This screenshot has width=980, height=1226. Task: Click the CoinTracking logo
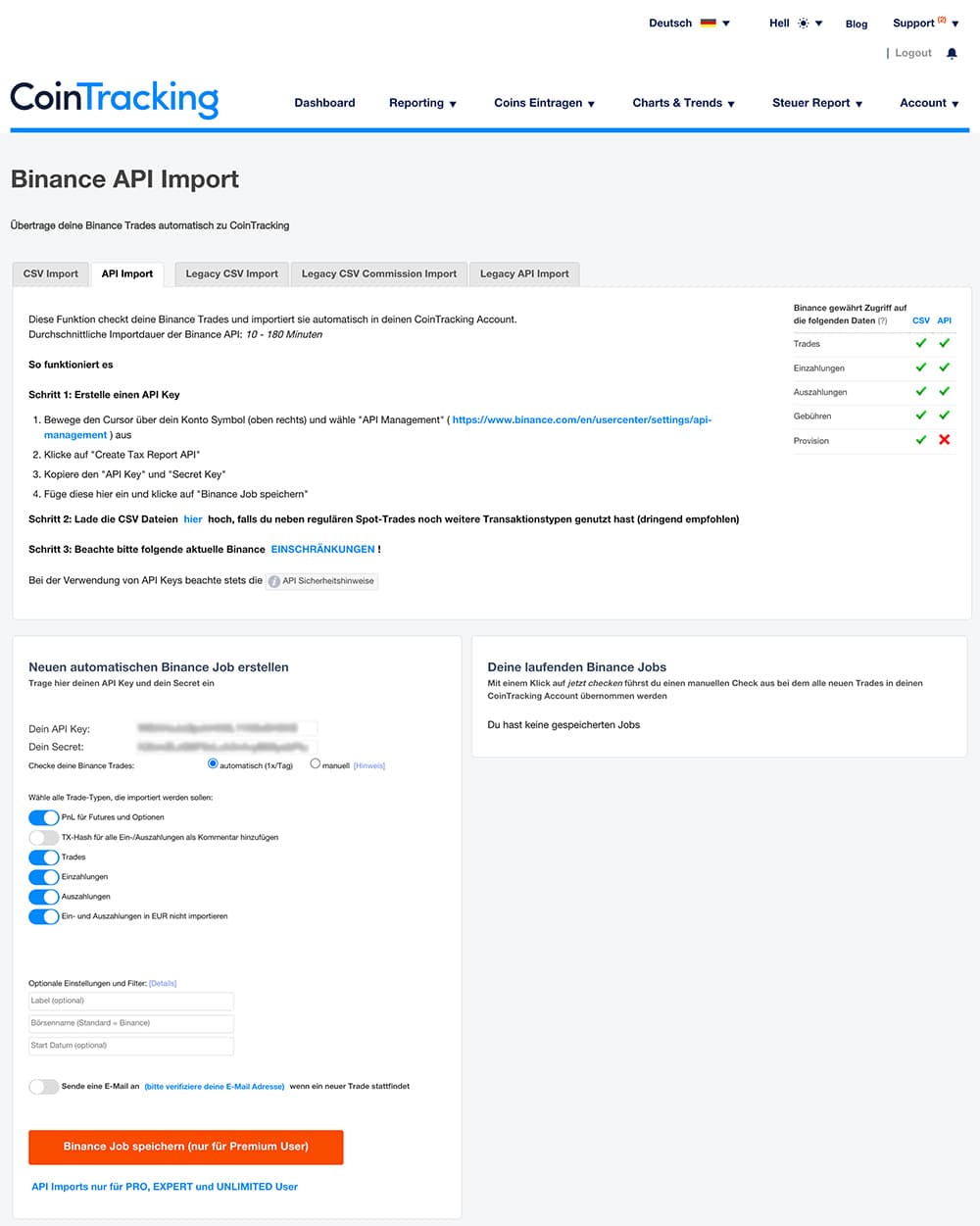(x=115, y=99)
